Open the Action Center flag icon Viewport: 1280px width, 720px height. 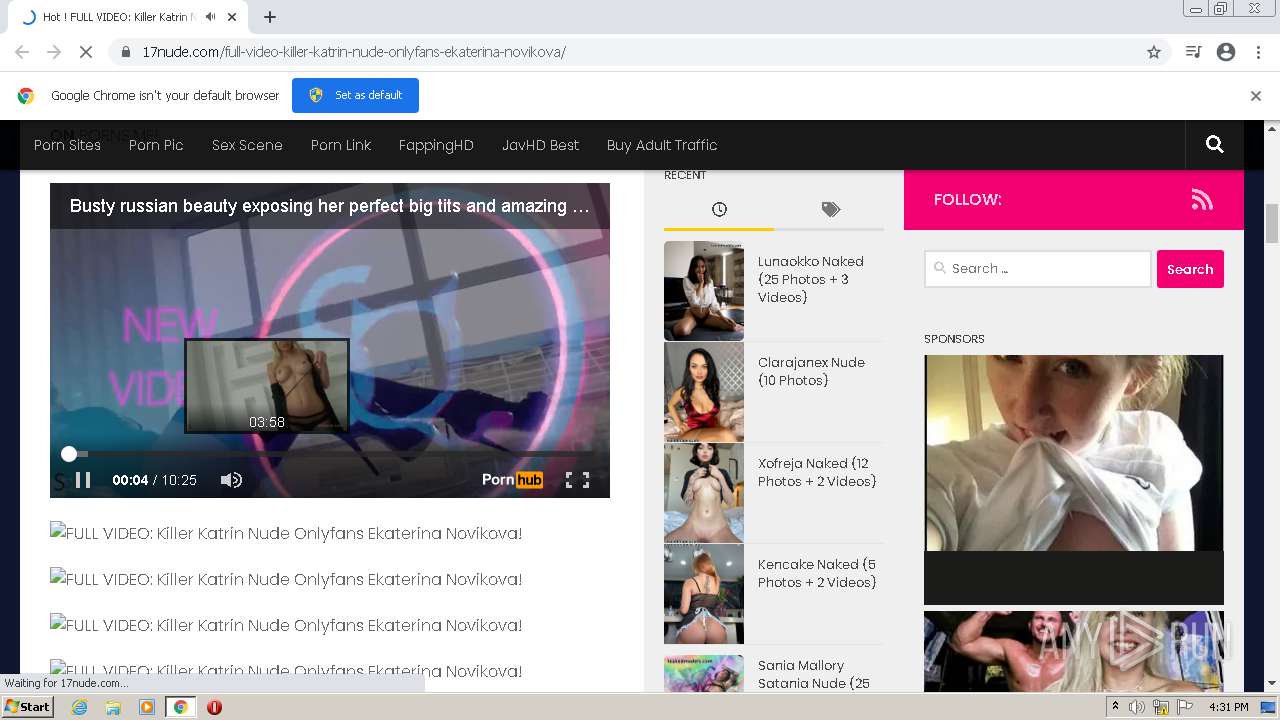(x=1185, y=707)
